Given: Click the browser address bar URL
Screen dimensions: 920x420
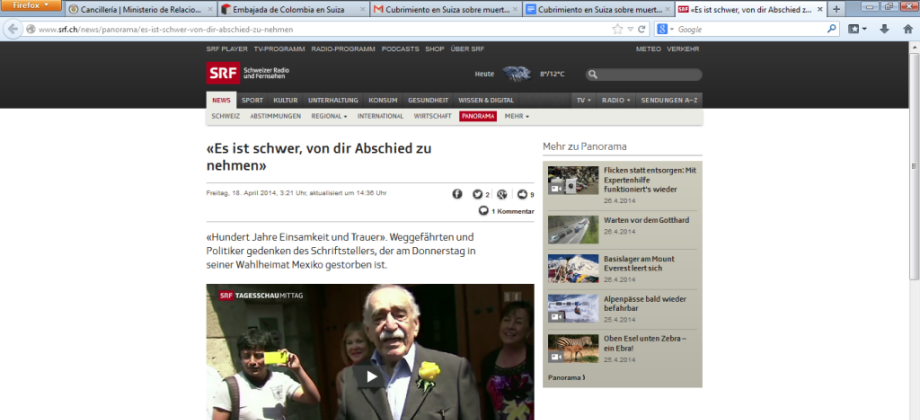Looking at the screenshot, I should coord(166,29).
